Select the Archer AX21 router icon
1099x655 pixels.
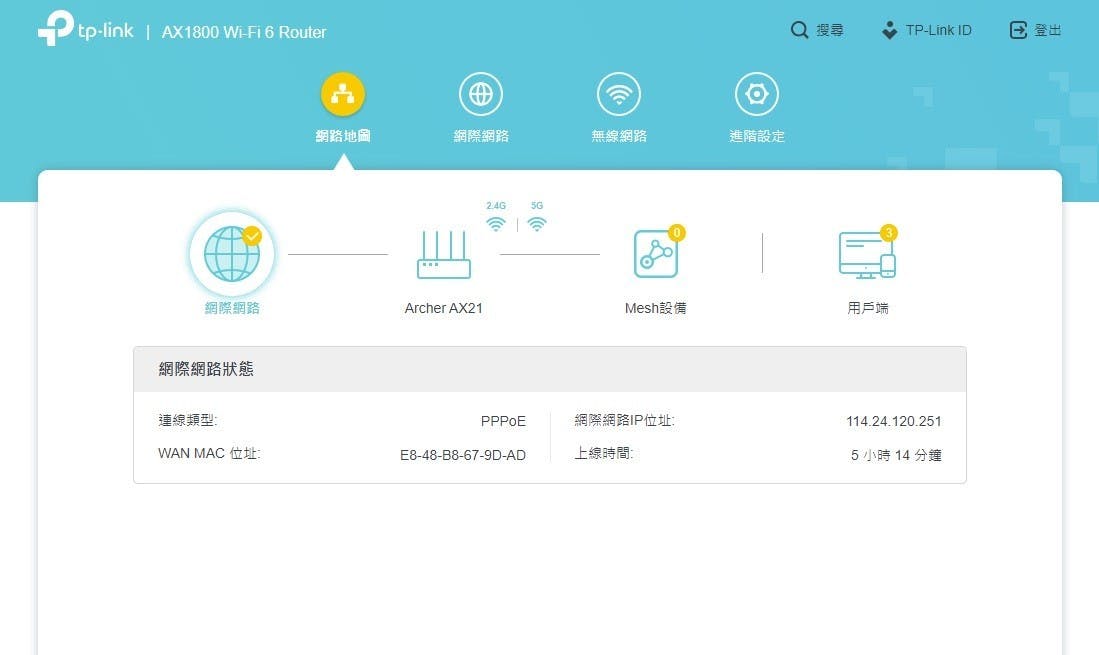(444, 255)
